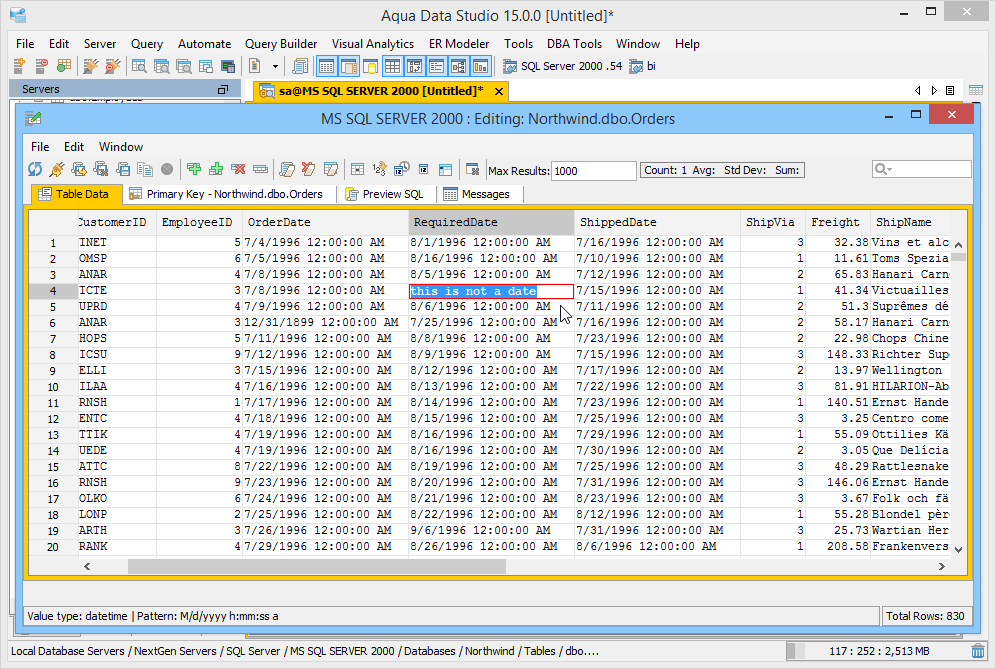
Task: Open the editor window's Window menu
Action: (121, 147)
